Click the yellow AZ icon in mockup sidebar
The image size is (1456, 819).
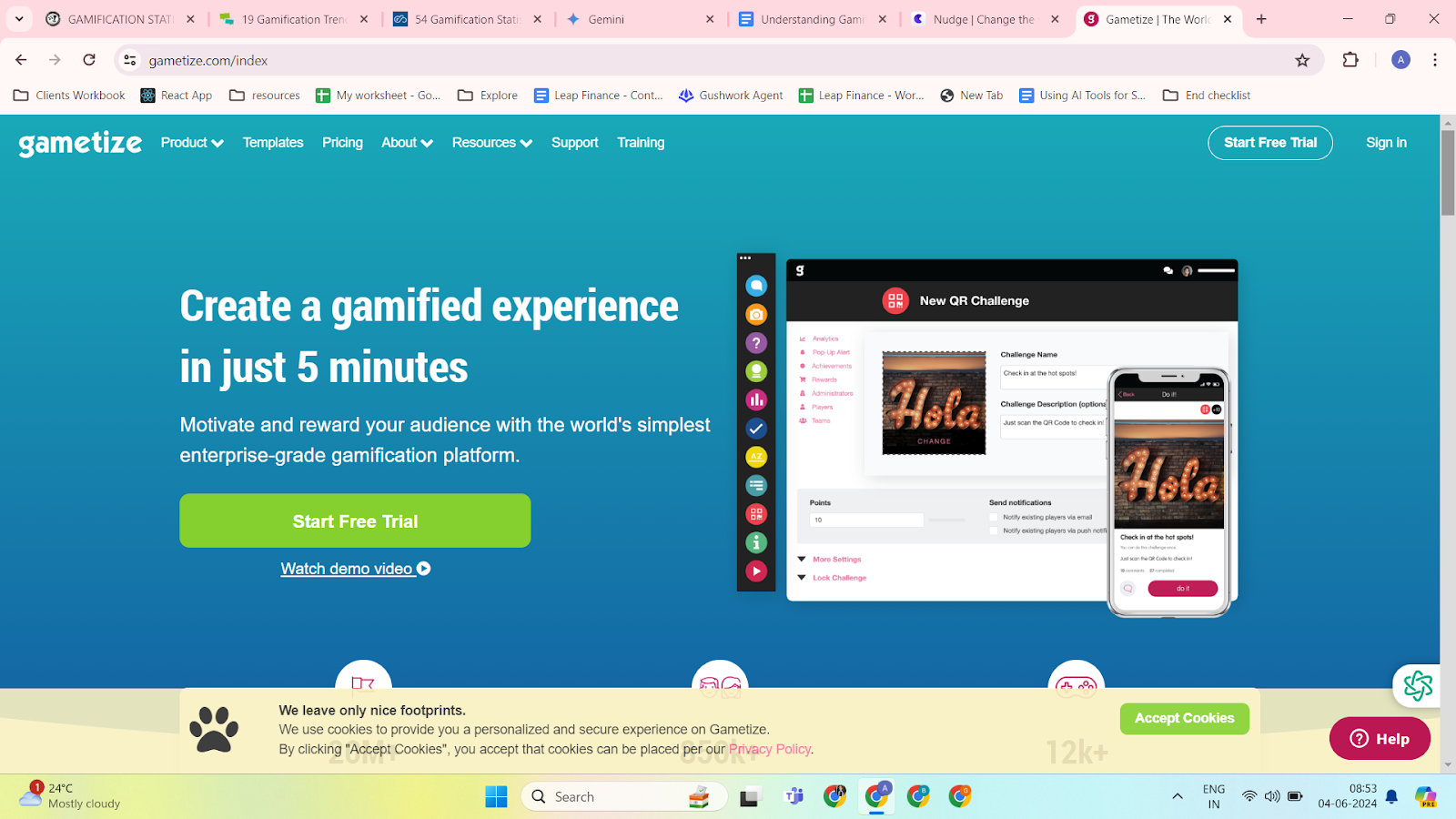(x=756, y=458)
